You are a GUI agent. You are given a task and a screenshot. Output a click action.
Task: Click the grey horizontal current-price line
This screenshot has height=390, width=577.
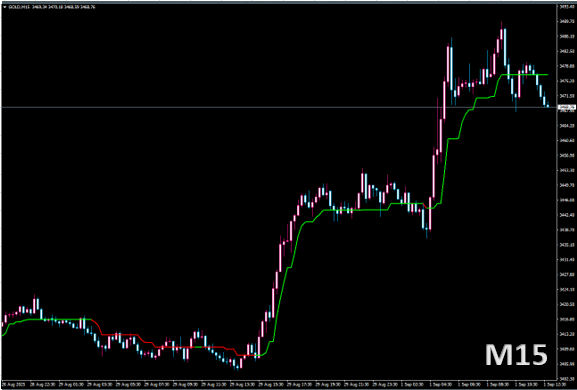pos(279,107)
